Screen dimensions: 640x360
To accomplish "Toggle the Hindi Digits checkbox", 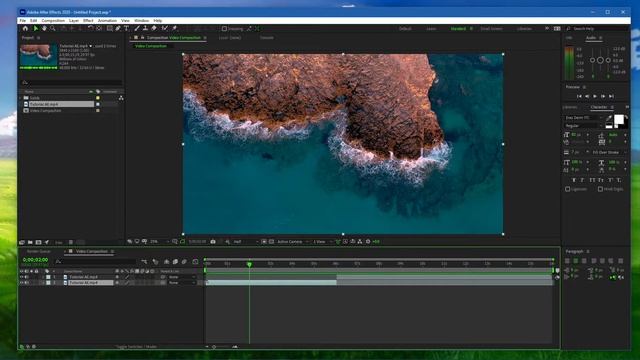I will (600, 189).
